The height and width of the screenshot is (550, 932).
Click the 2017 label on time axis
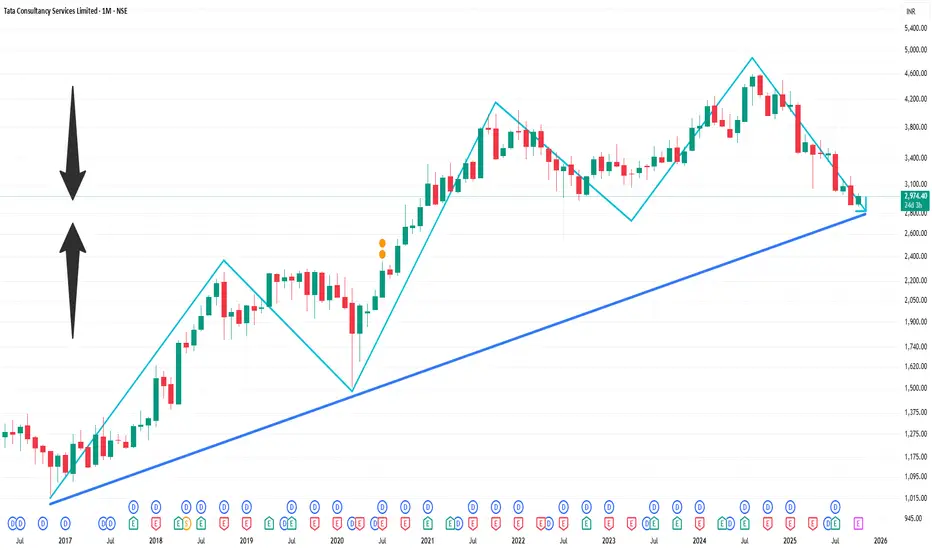point(66,540)
